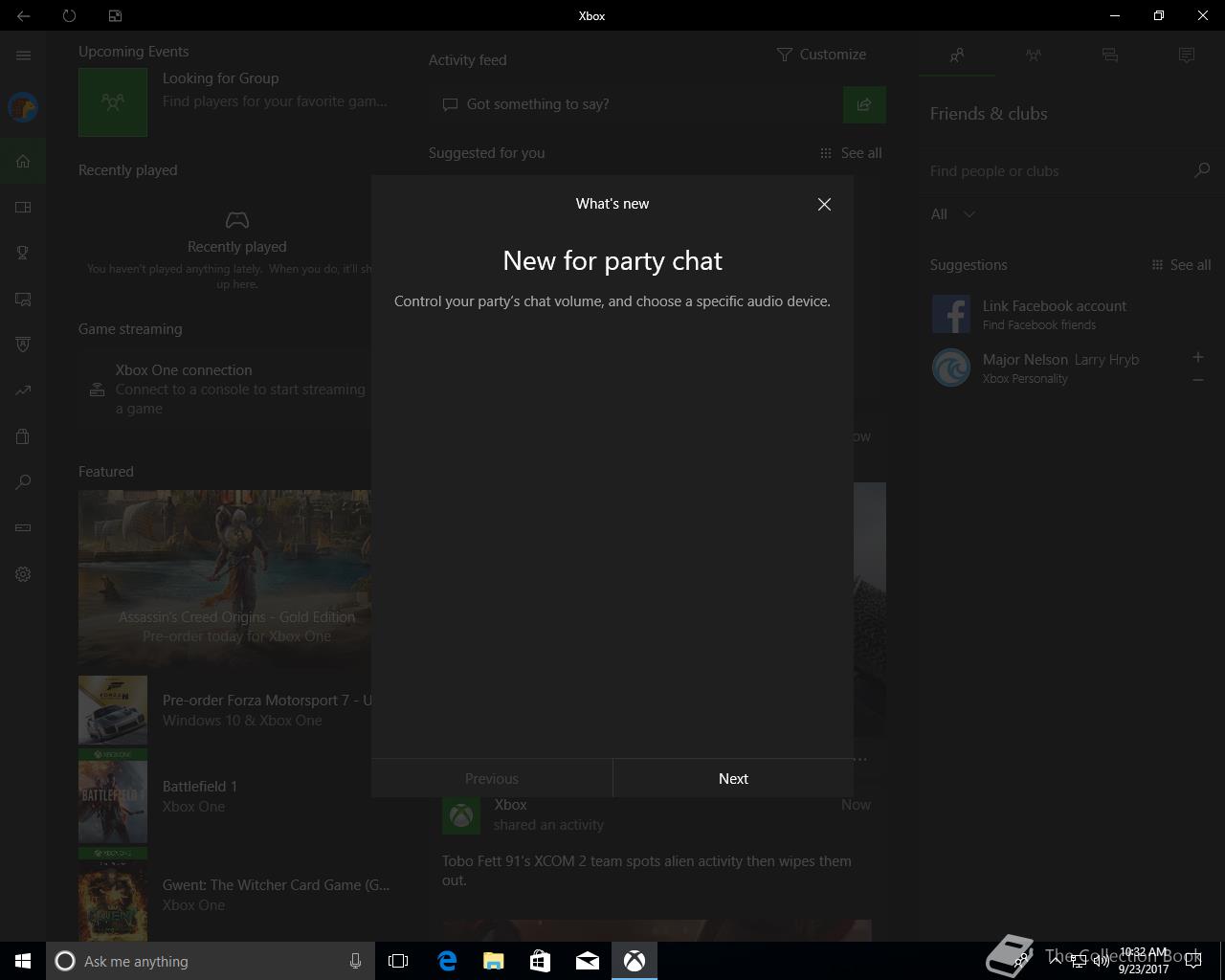The width and height of the screenshot is (1225, 980).
Task: Open Microsoft Edge from taskbar
Action: click(447, 961)
